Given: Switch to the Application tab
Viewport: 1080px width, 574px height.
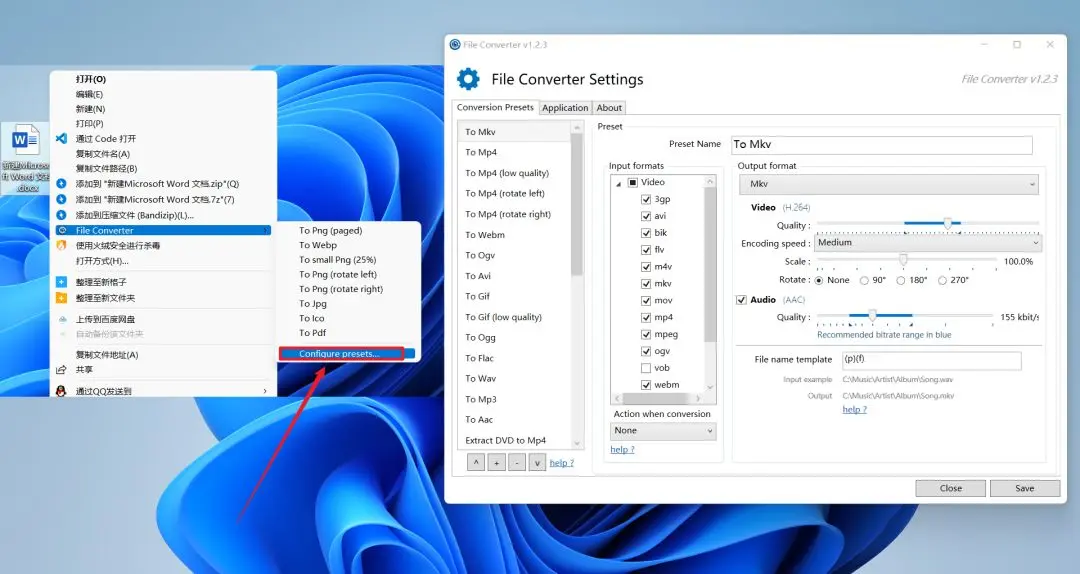Looking at the screenshot, I should point(565,107).
